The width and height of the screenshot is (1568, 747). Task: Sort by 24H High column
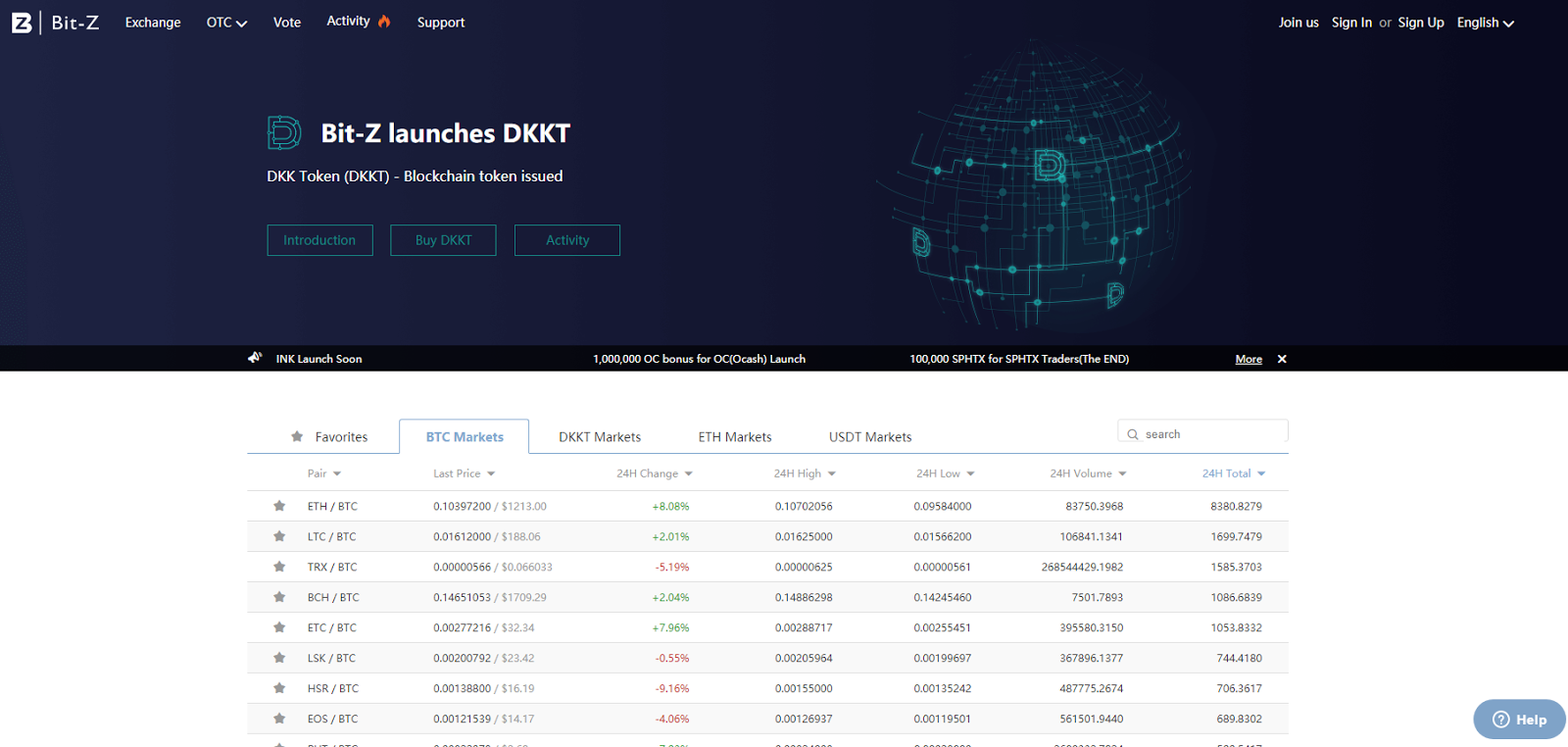click(805, 473)
